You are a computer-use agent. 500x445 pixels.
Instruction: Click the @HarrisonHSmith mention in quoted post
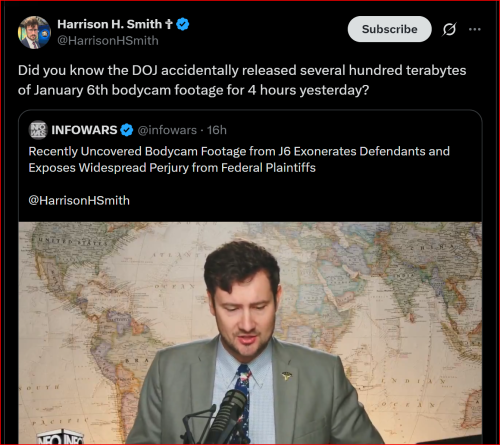click(x=79, y=201)
